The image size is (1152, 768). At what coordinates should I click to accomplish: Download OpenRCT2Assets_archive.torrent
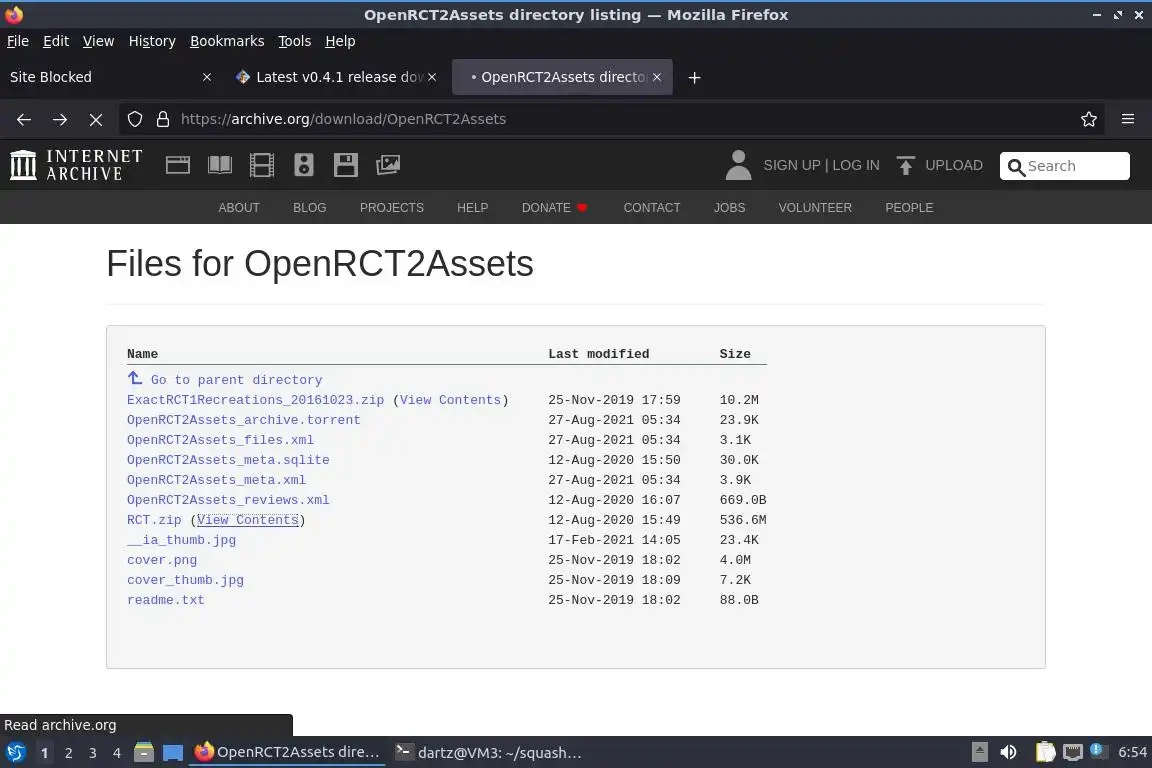[243, 420]
